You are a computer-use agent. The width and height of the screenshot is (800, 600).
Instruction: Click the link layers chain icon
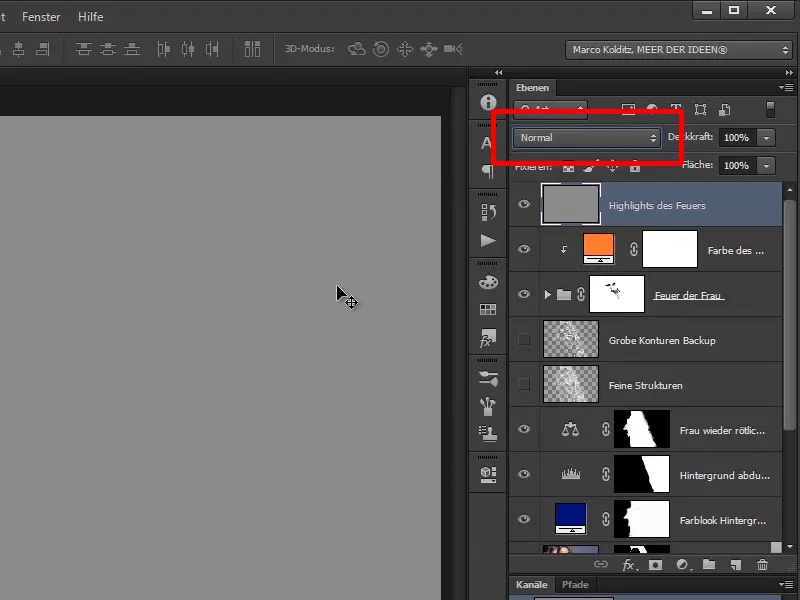[601, 564]
